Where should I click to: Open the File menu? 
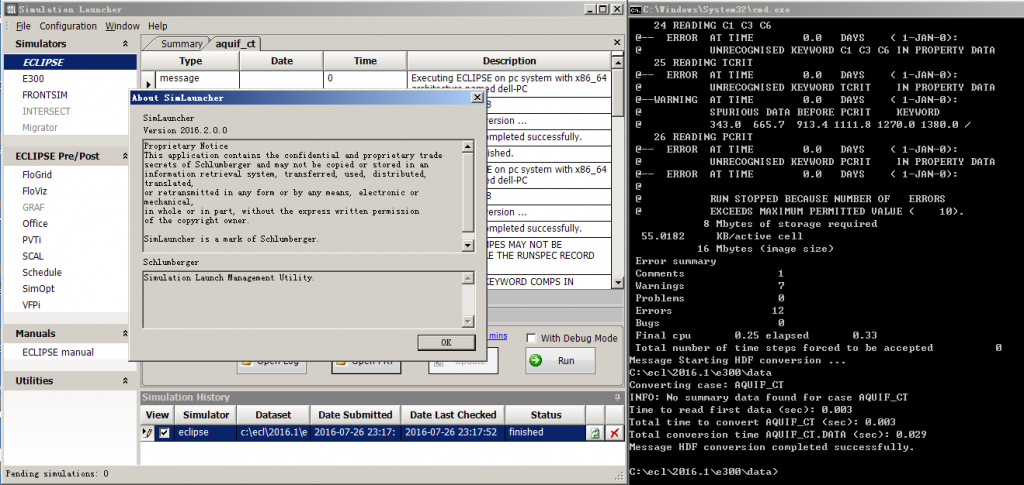(23, 26)
